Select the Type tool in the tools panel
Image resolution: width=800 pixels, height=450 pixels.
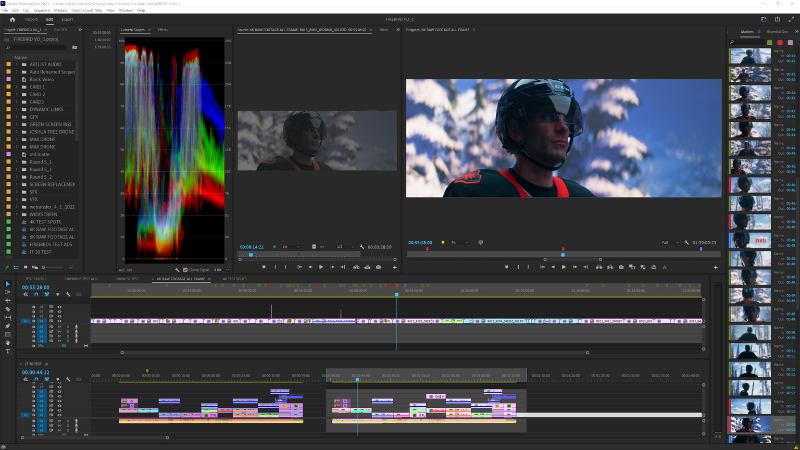8,351
